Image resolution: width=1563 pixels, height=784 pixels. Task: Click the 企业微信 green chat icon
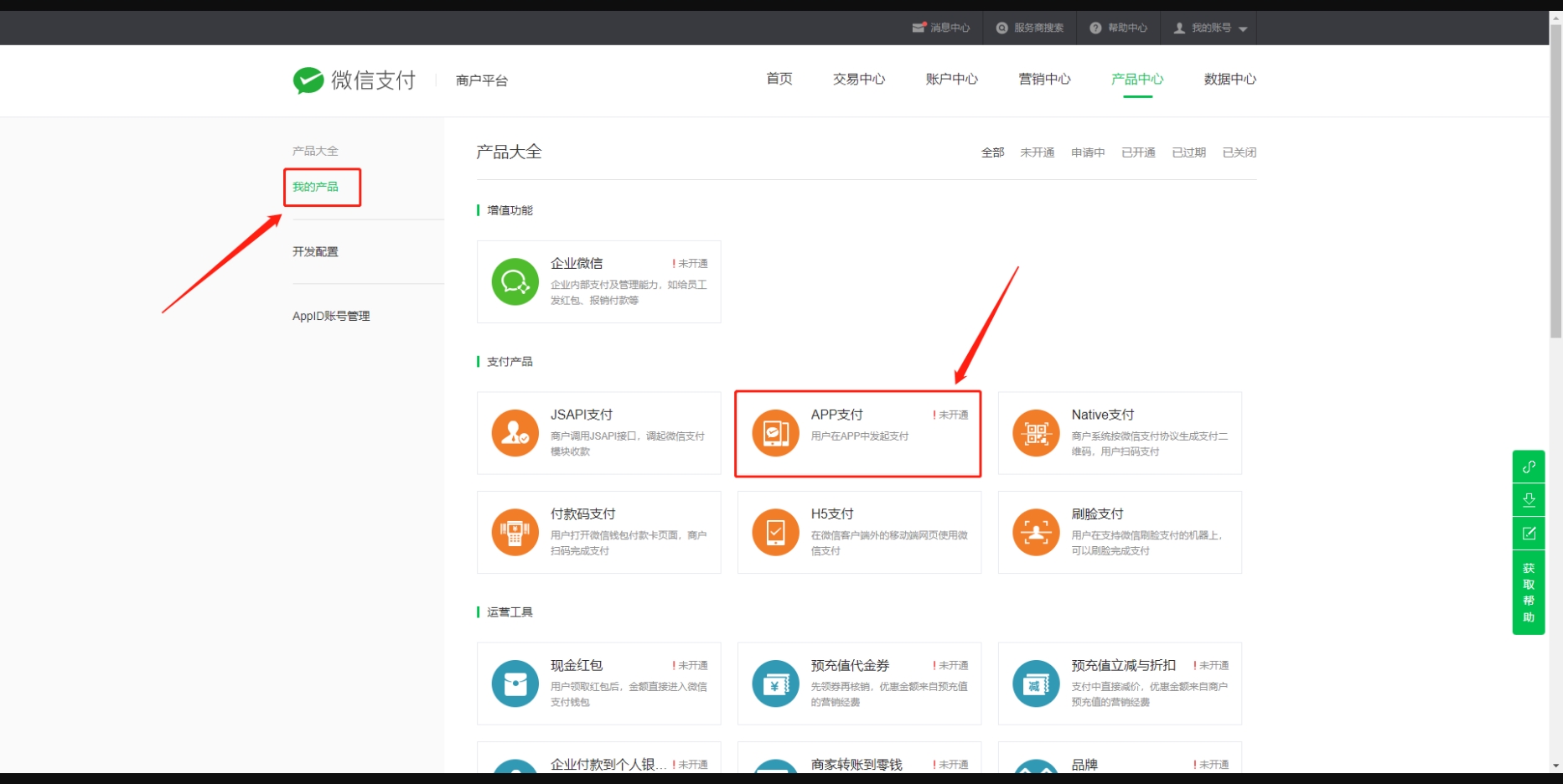515,282
